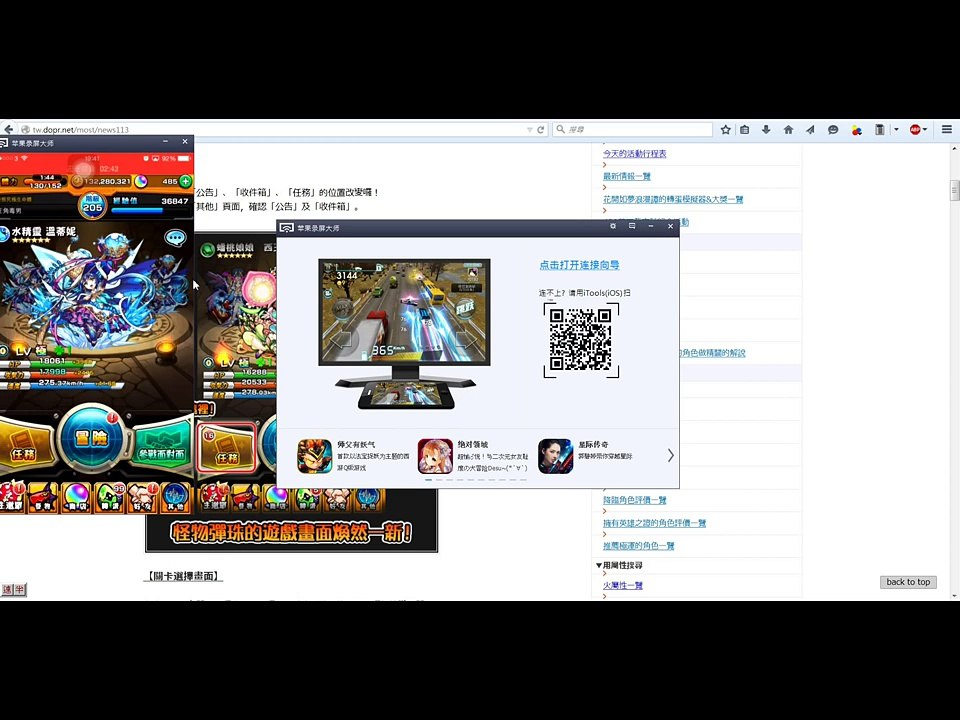Tap the 轉蛋 green egg icon in bottom bar
The image size is (960, 720).
(109, 497)
